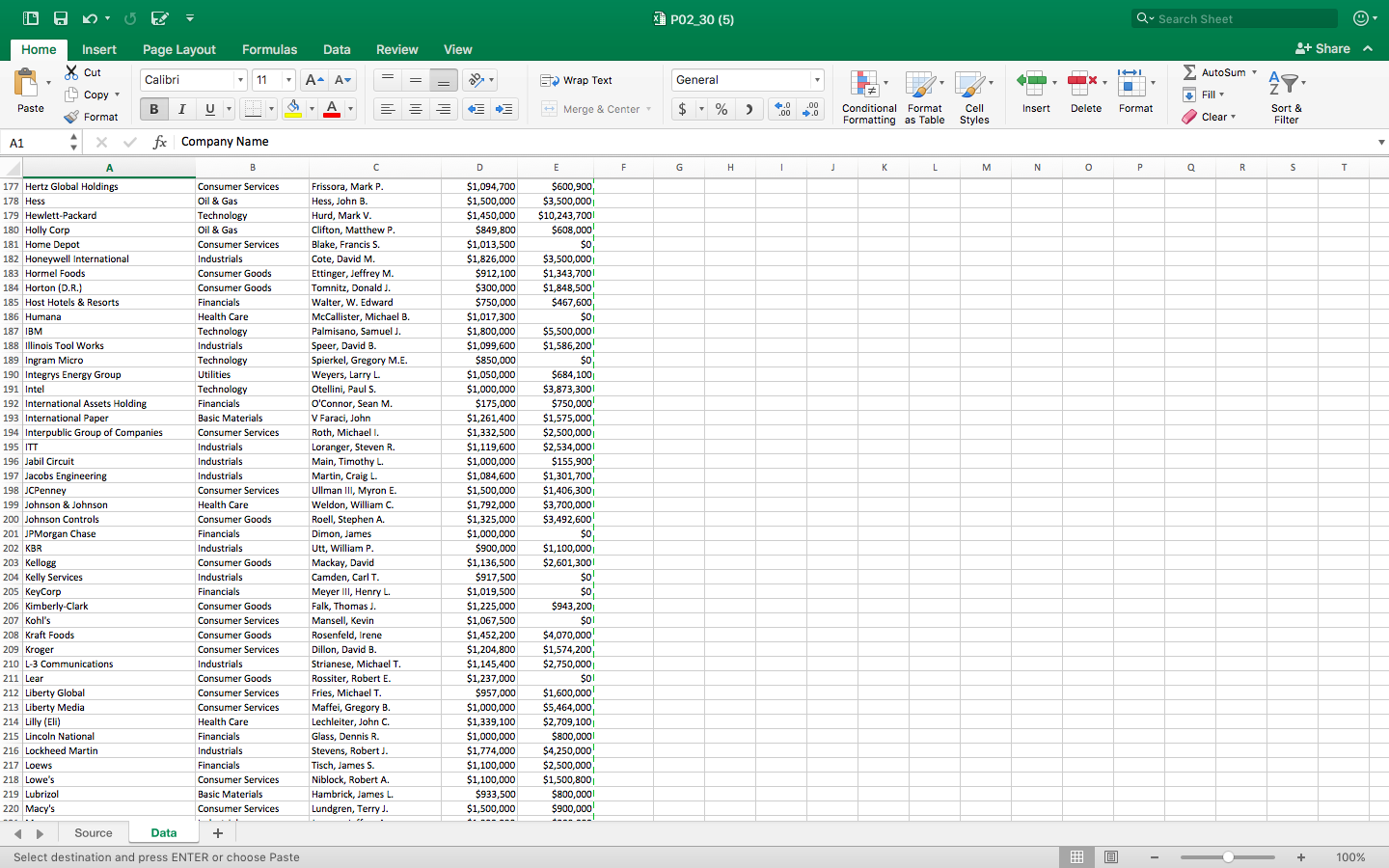1389x868 pixels.
Task: Switch to Normal view icon in status bar
Action: [x=1076, y=857]
